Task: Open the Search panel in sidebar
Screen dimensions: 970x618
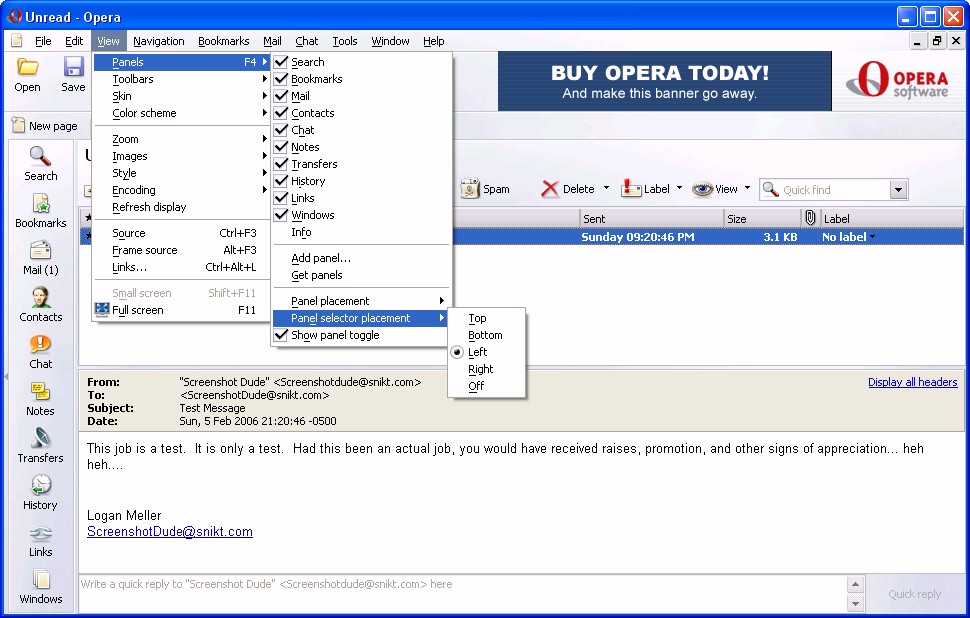Action: point(41,163)
